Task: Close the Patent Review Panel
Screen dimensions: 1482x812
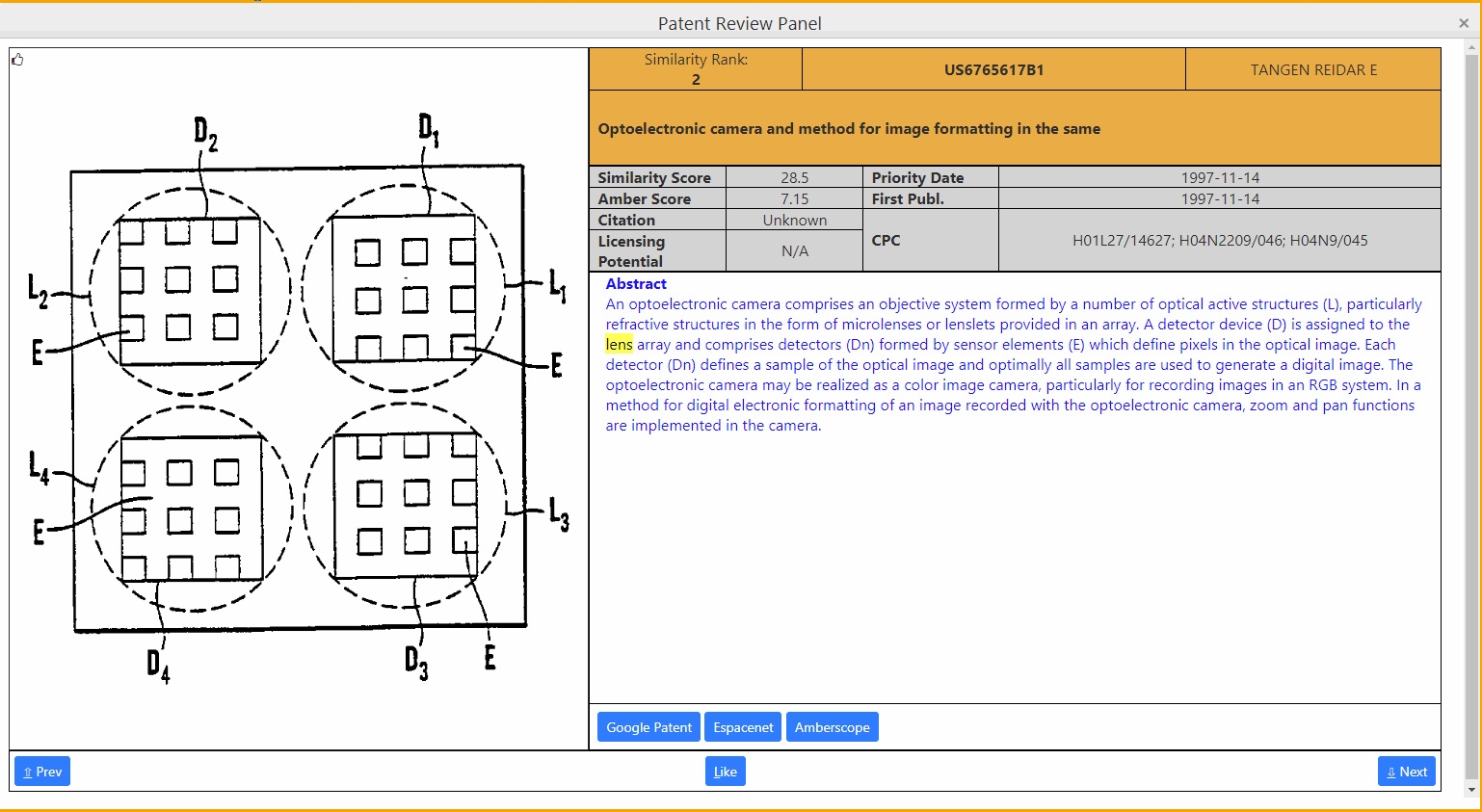Action: click(x=1464, y=23)
